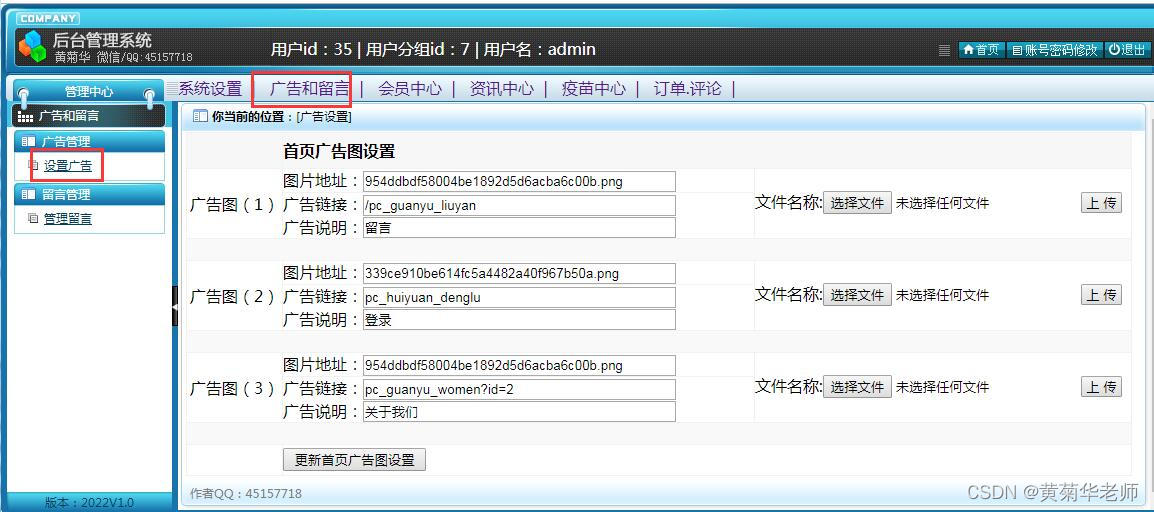Viewport: 1154px width, 512px height.
Task: Click the page icon beside 管理留言
Action: 32,218
